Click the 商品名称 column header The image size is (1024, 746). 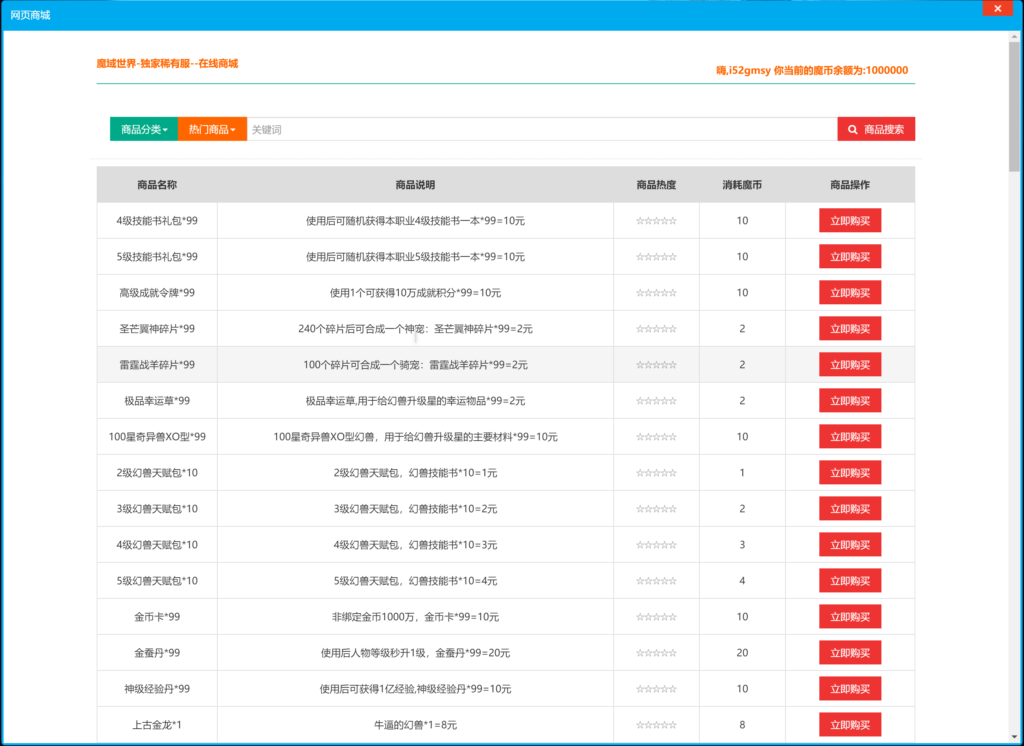point(157,185)
